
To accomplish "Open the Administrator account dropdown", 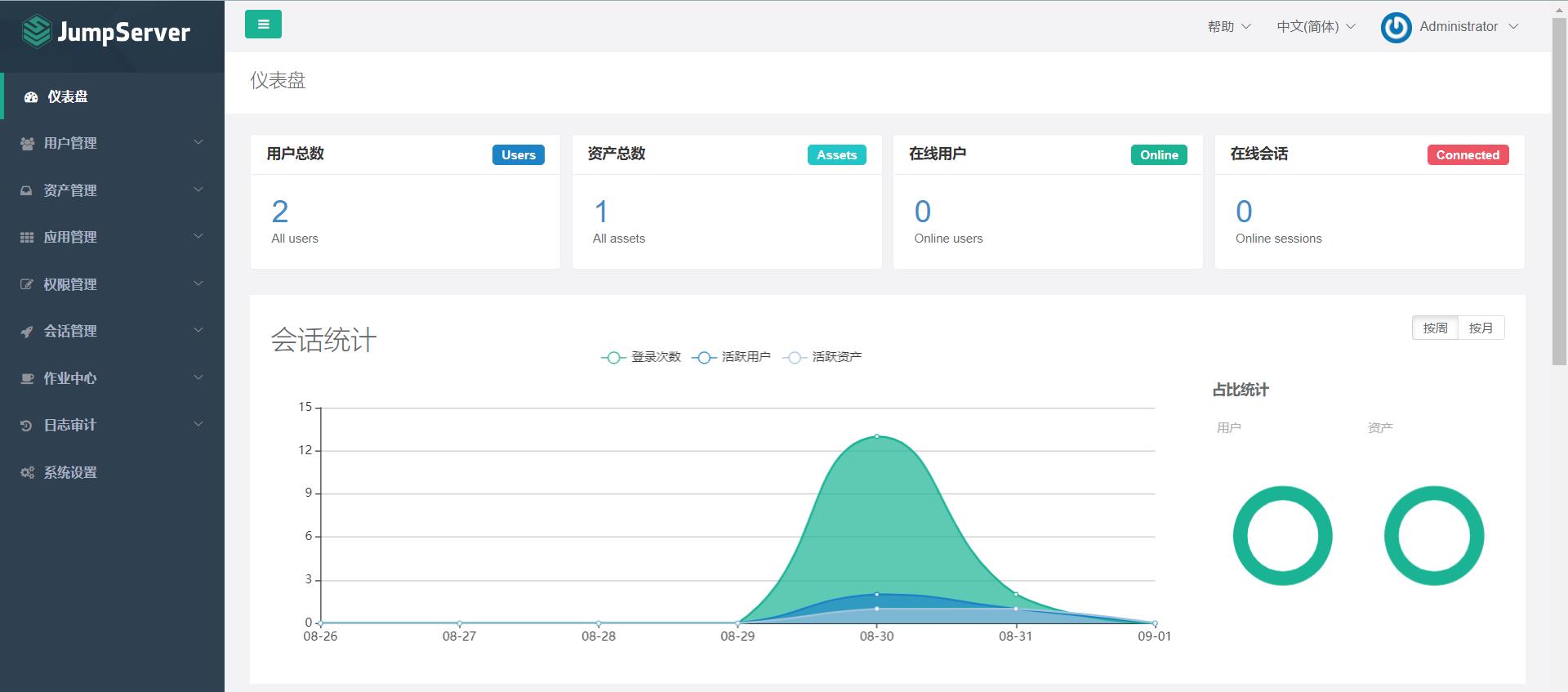I will pos(1468,27).
